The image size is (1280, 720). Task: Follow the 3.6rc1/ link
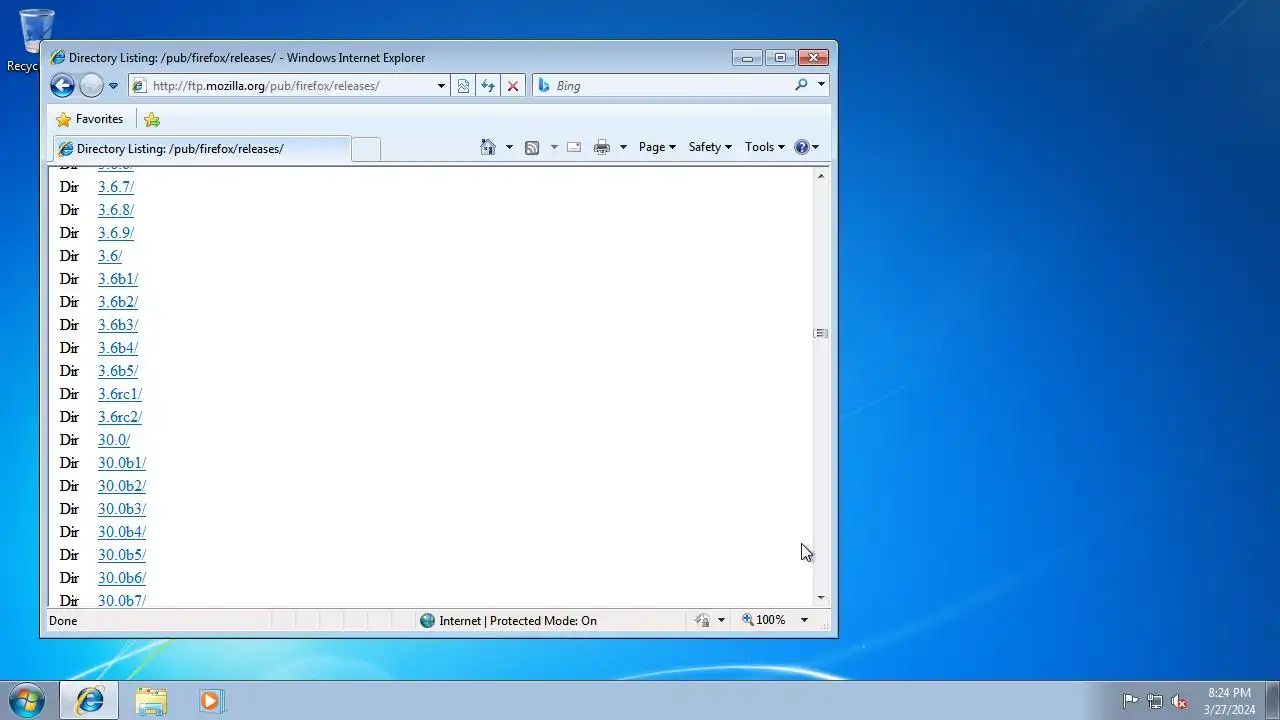click(x=120, y=394)
